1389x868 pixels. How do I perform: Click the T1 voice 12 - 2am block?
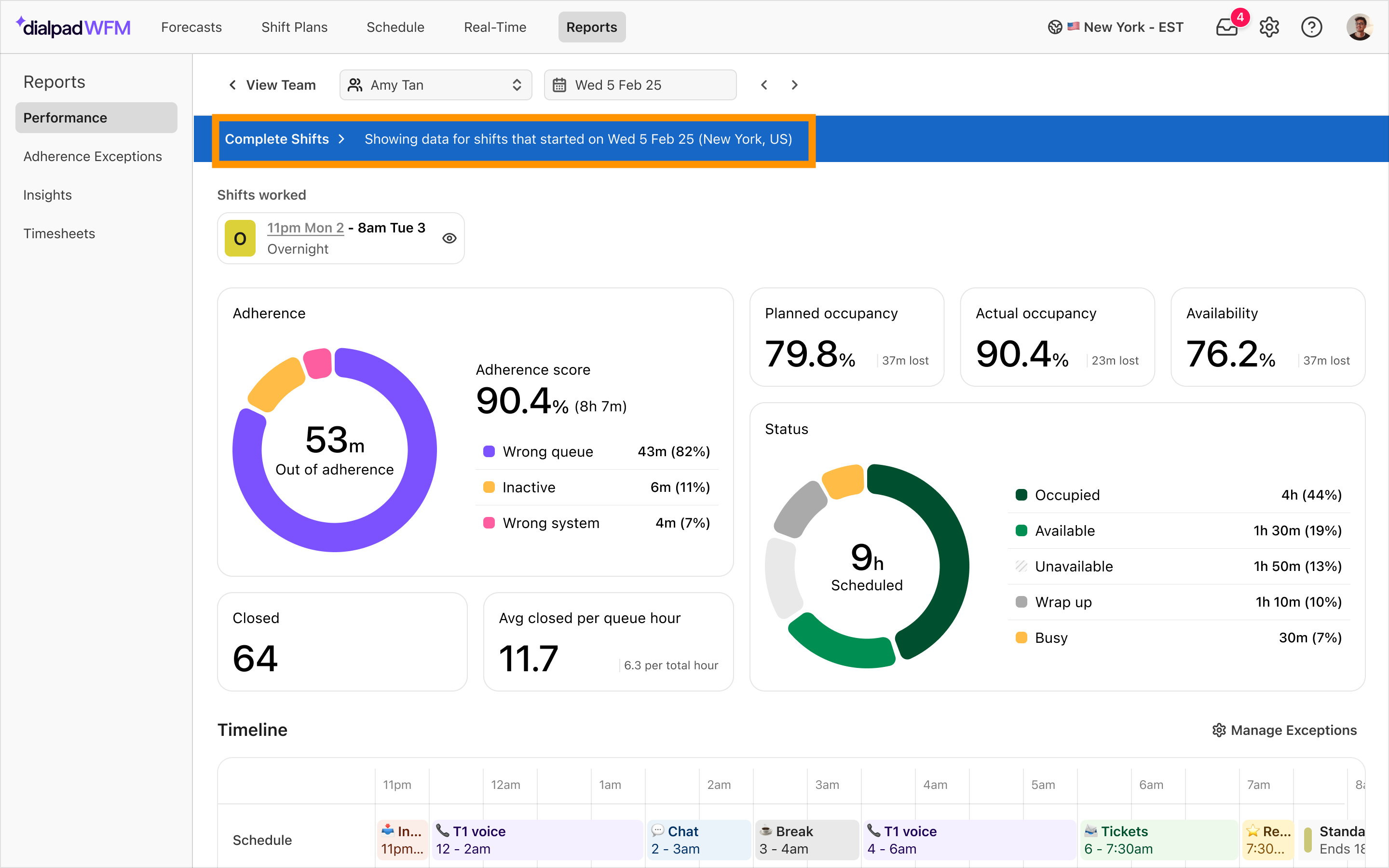[x=537, y=840]
